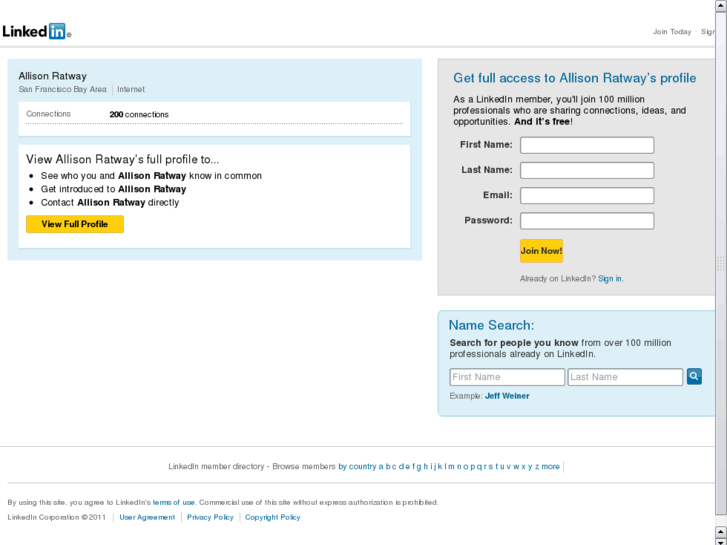Open the terms of use link

(173, 502)
